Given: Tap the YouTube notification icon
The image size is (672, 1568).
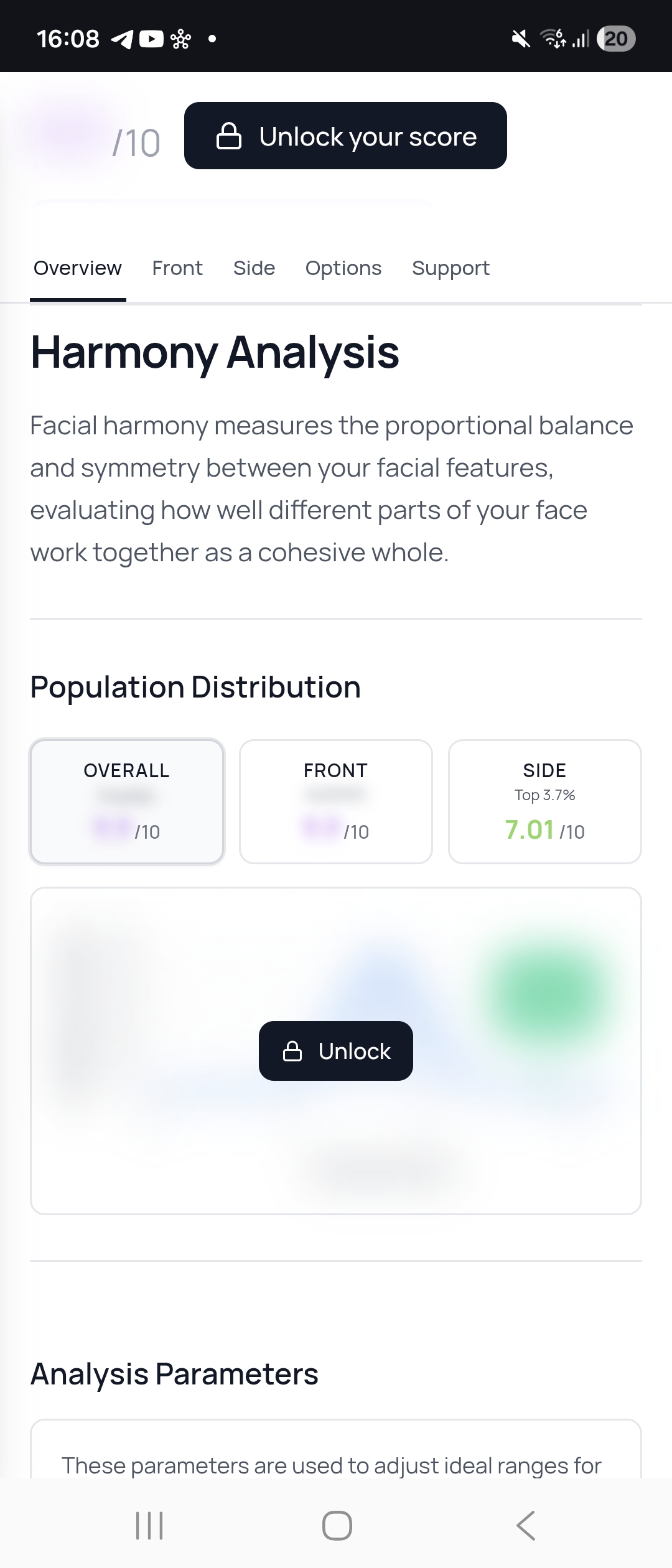Looking at the screenshot, I should coord(151,40).
